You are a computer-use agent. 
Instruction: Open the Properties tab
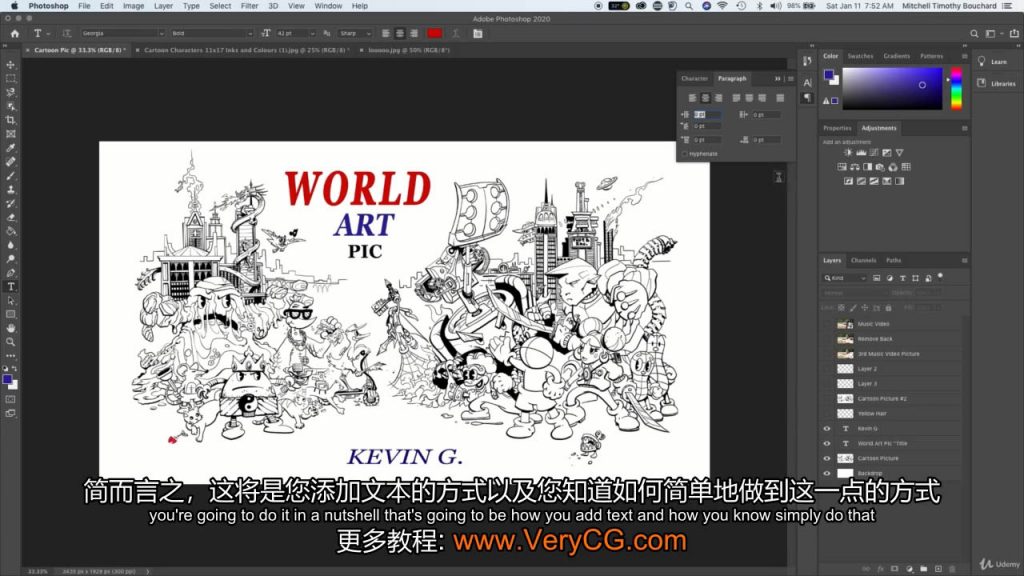click(x=837, y=128)
